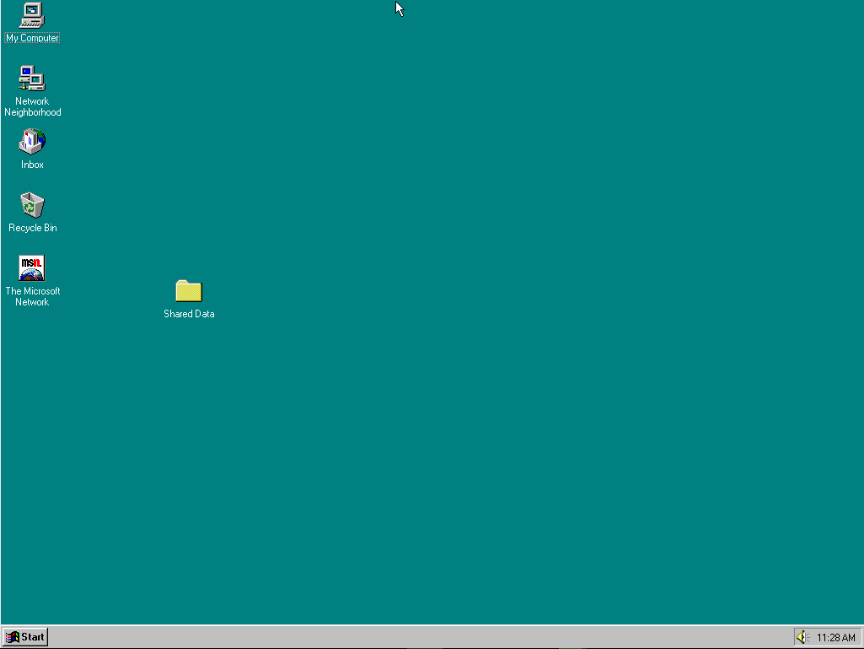Select the Inbox desktop icon
Viewport: 864px width, 649px height.
click(x=32, y=142)
